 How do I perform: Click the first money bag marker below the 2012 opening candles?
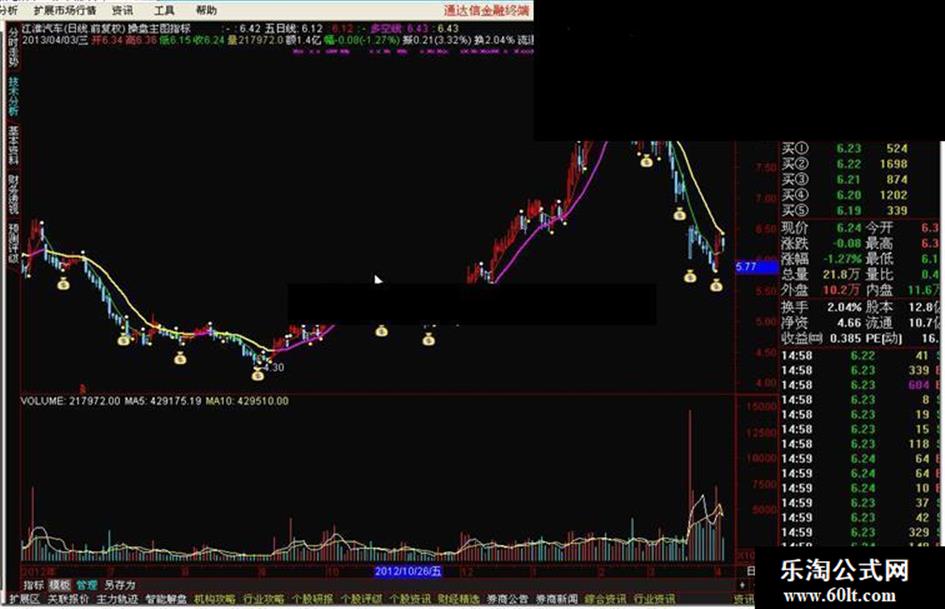tap(63, 283)
